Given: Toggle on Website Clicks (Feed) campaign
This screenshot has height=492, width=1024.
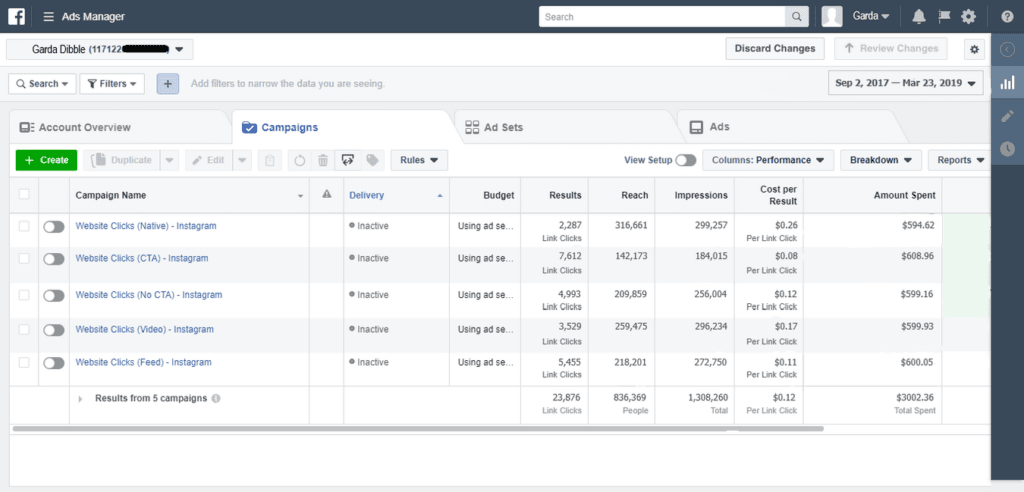Looking at the screenshot, I should (x=54, y=363).
